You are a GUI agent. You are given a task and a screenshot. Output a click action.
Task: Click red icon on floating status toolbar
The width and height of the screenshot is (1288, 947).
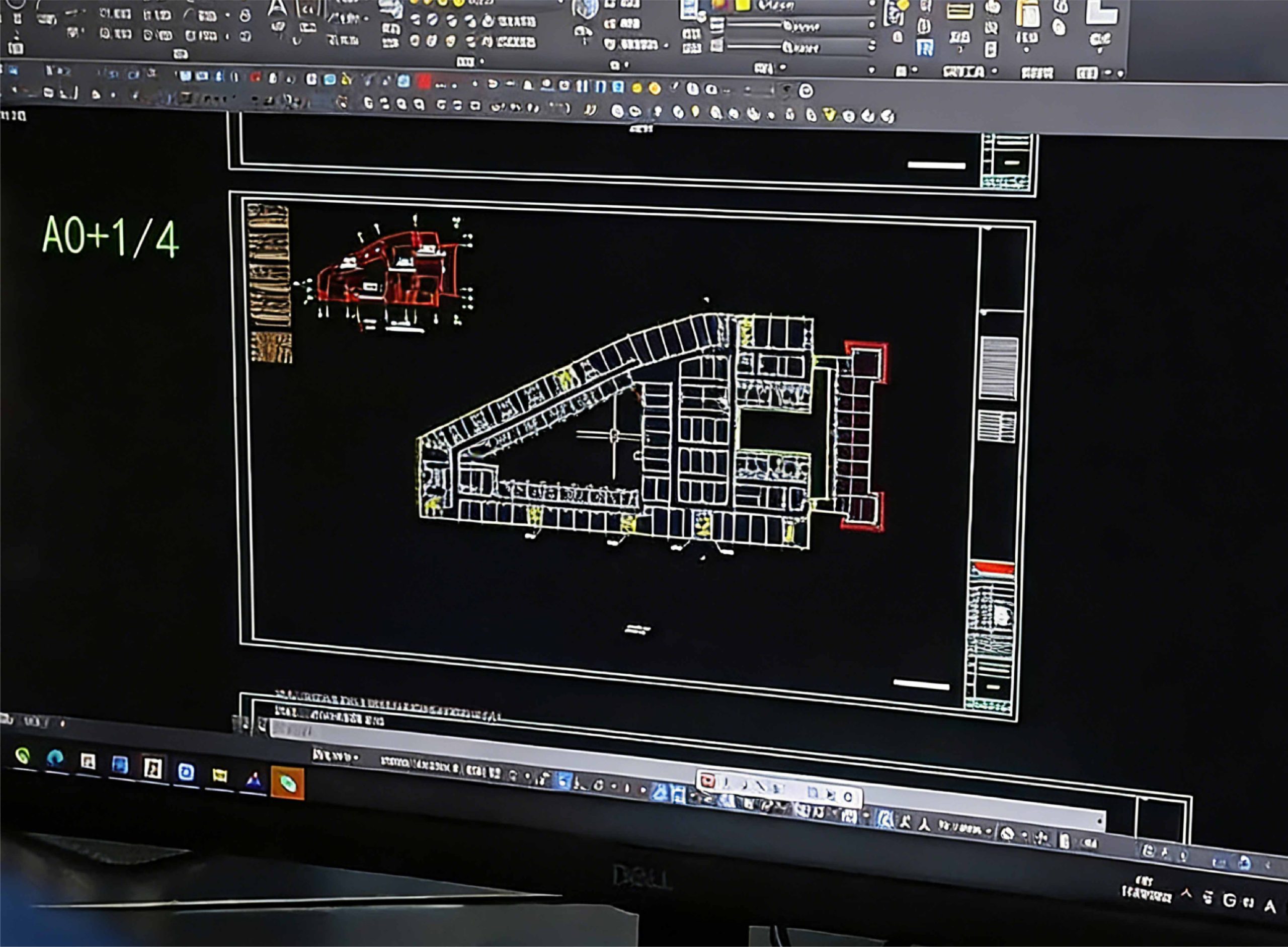pos(708,781)
